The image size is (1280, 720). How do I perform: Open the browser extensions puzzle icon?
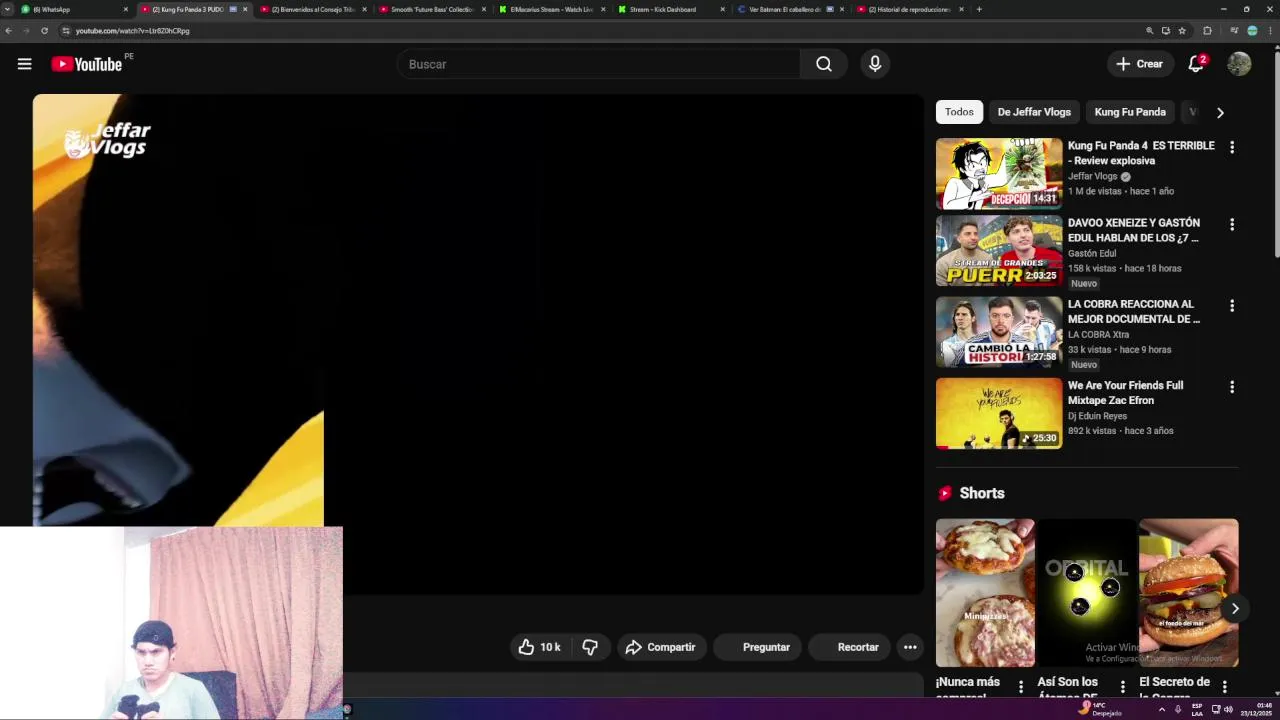[1207, 31]
